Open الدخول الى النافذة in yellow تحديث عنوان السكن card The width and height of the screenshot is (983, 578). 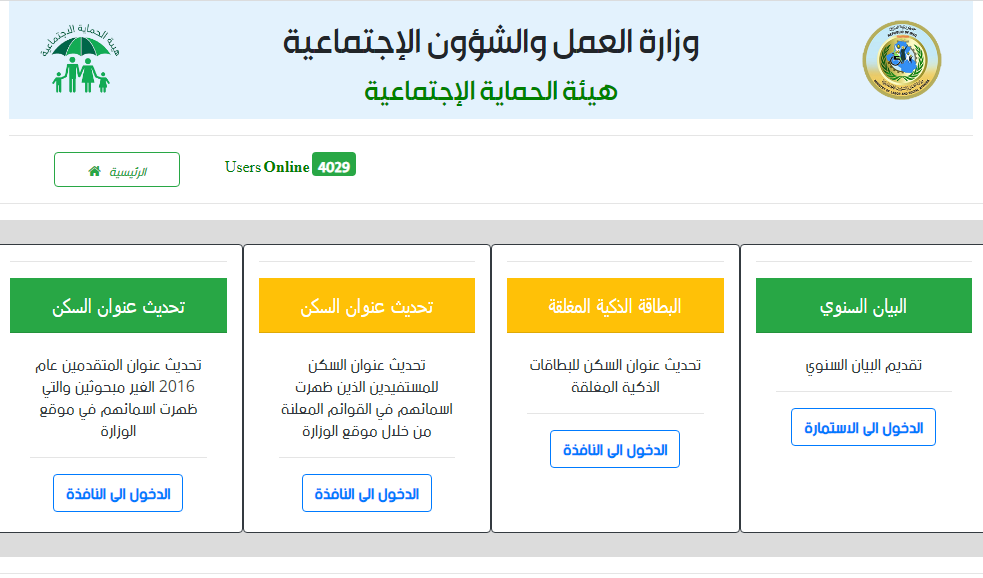(x=367, y=493)
